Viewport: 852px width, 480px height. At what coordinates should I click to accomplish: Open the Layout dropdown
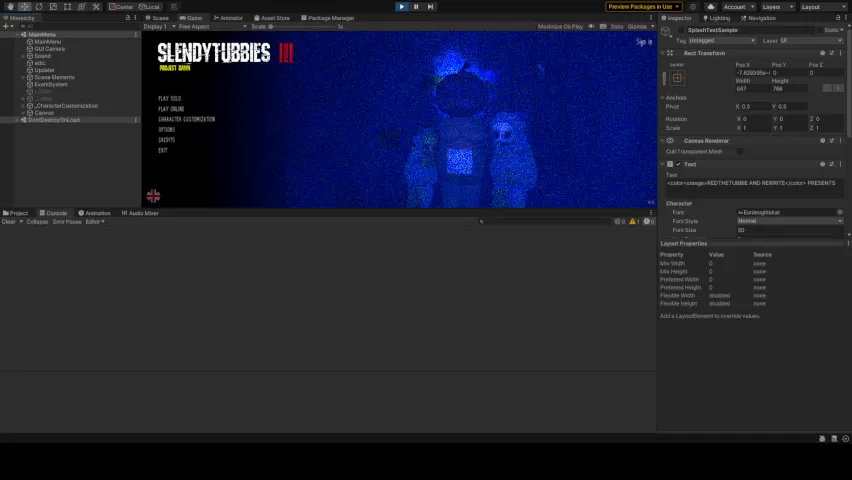click(823, 7)
